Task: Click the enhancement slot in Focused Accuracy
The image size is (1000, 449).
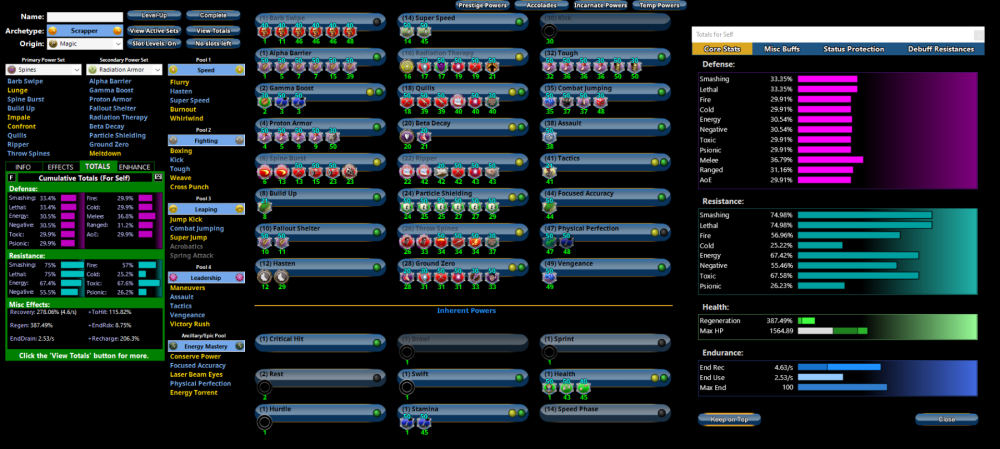Action: coord(549,206)
